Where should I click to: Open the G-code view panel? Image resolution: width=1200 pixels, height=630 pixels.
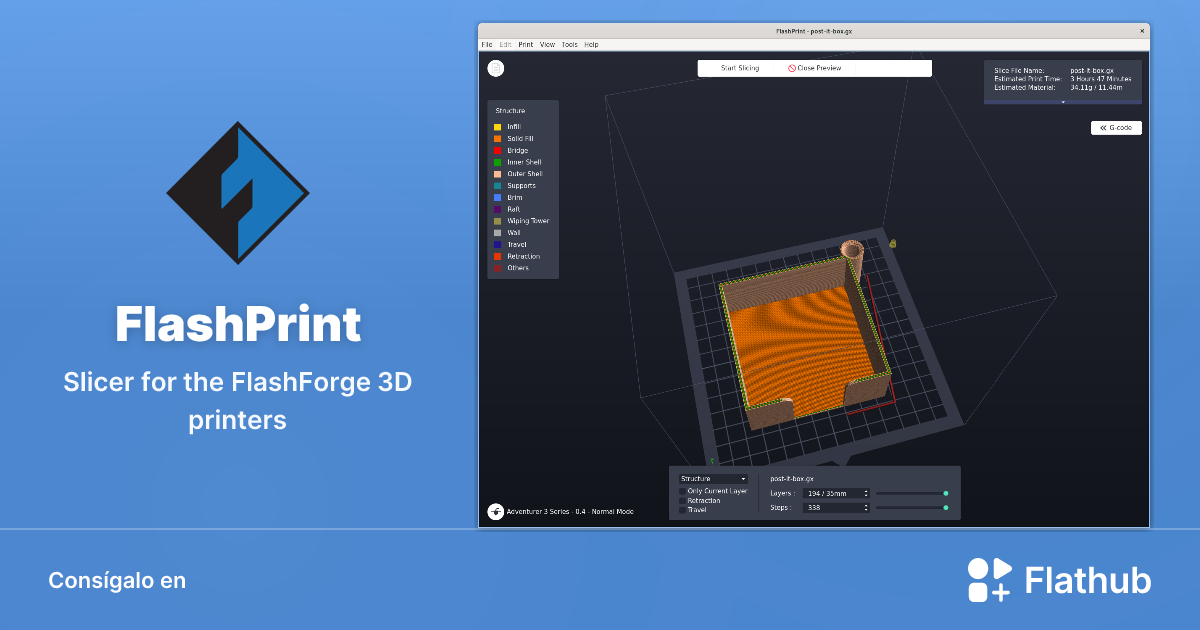pos(1115,127)
